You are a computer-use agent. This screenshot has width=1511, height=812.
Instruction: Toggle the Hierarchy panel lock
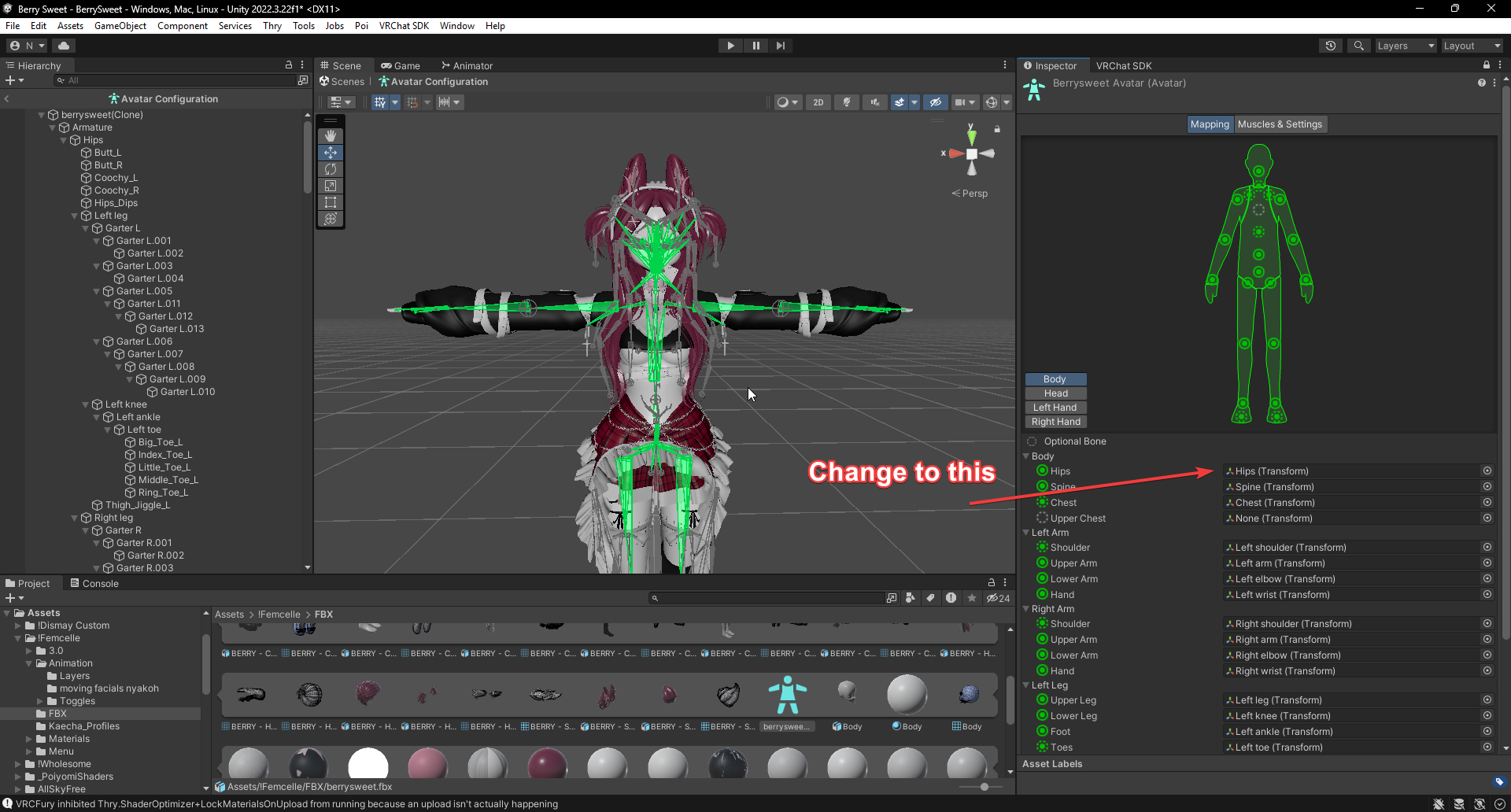(289, 65)
